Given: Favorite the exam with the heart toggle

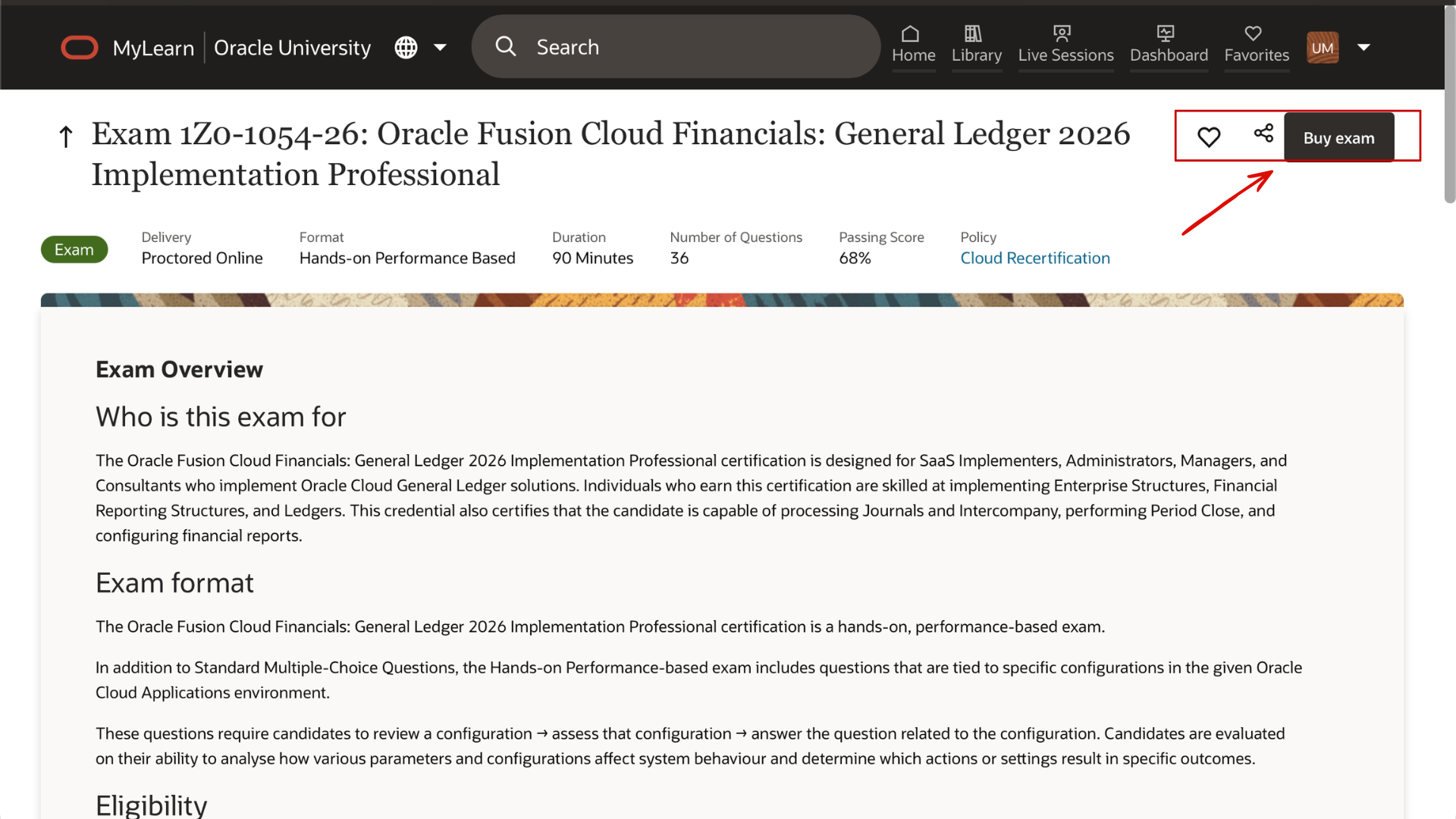Looking at the screenshot, I should click(1209, 136).
